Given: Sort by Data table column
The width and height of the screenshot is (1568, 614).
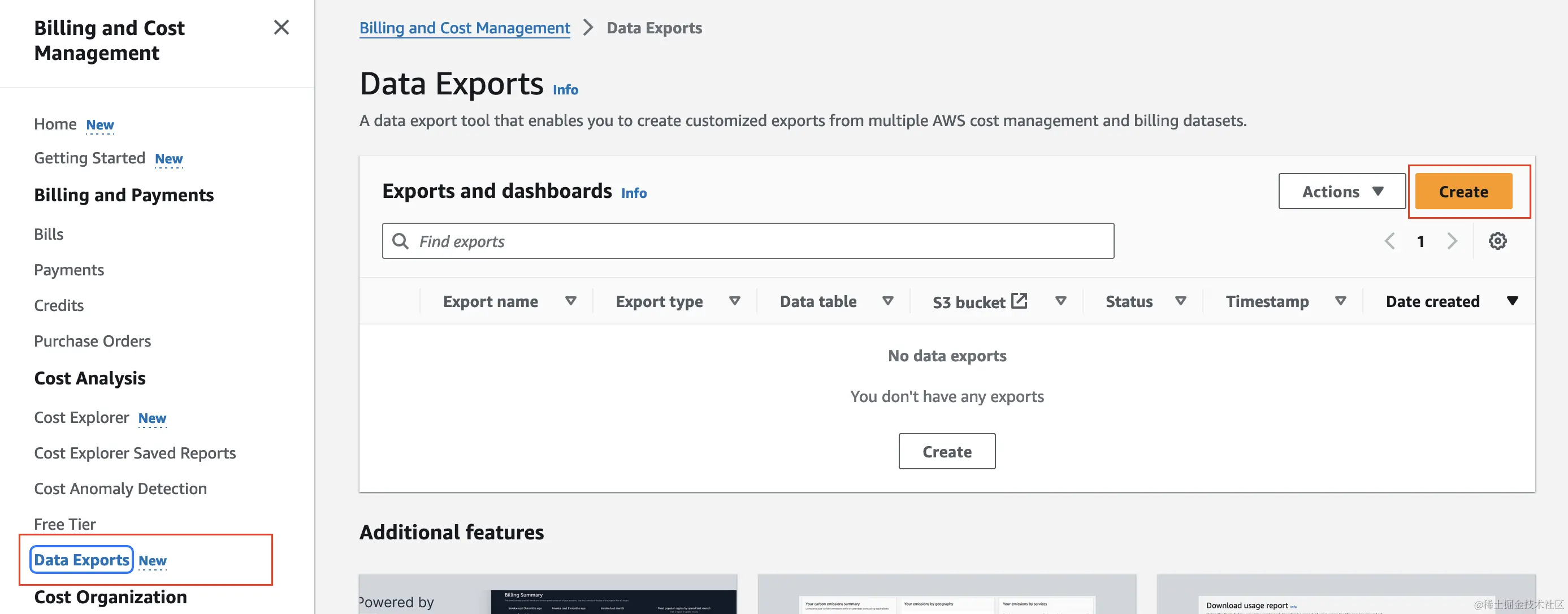Looking at the screenshot, I should [818, 301].
